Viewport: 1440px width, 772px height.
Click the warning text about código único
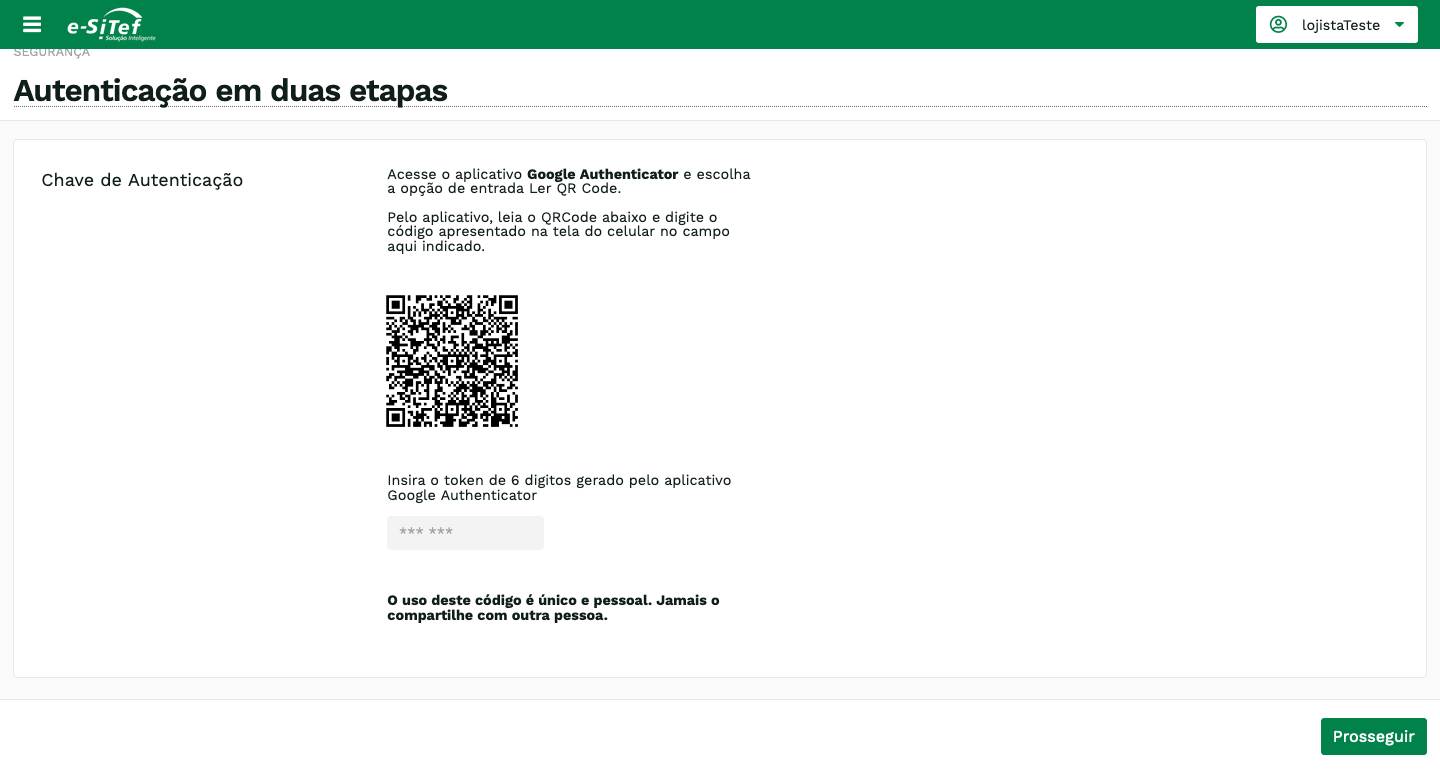(x=553, y=608)
